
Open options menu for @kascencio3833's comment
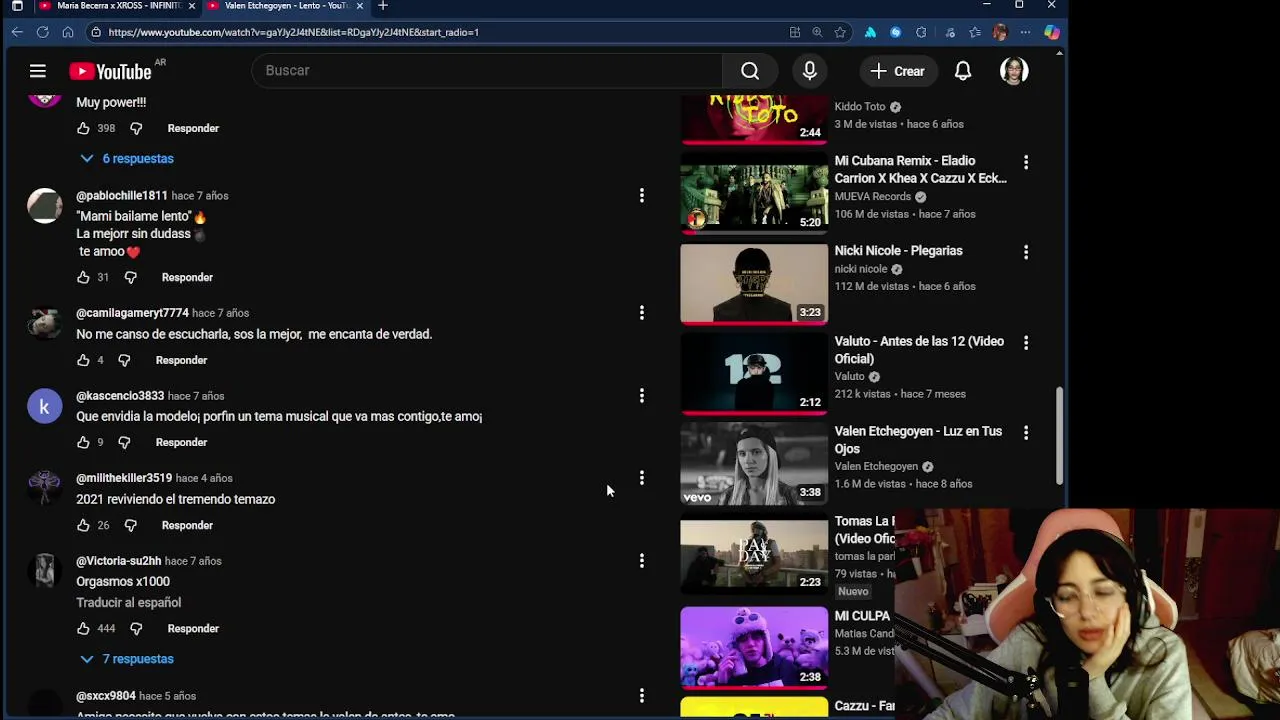click(642, 396)
